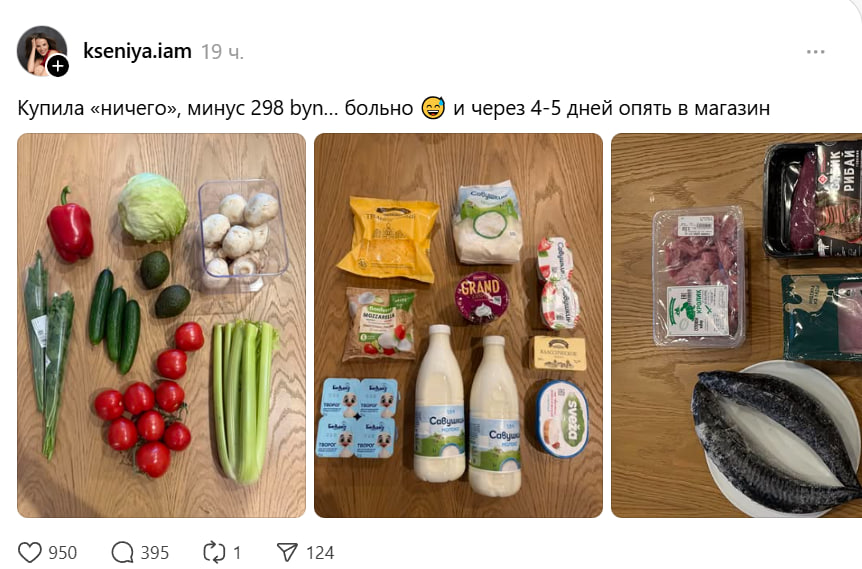Open comments via the speech bubble icon
This screenshot has width=862, height=569.
point(123,553)
